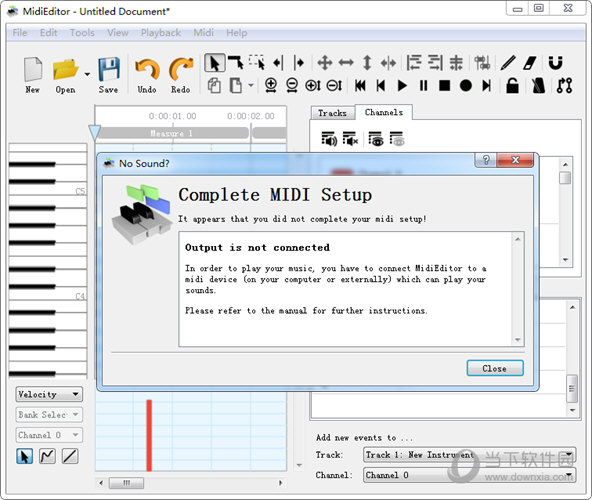This screenshot has width=592, height=500.
Task: Select freehand curve edit mode
Action: (x=48, y=456)
